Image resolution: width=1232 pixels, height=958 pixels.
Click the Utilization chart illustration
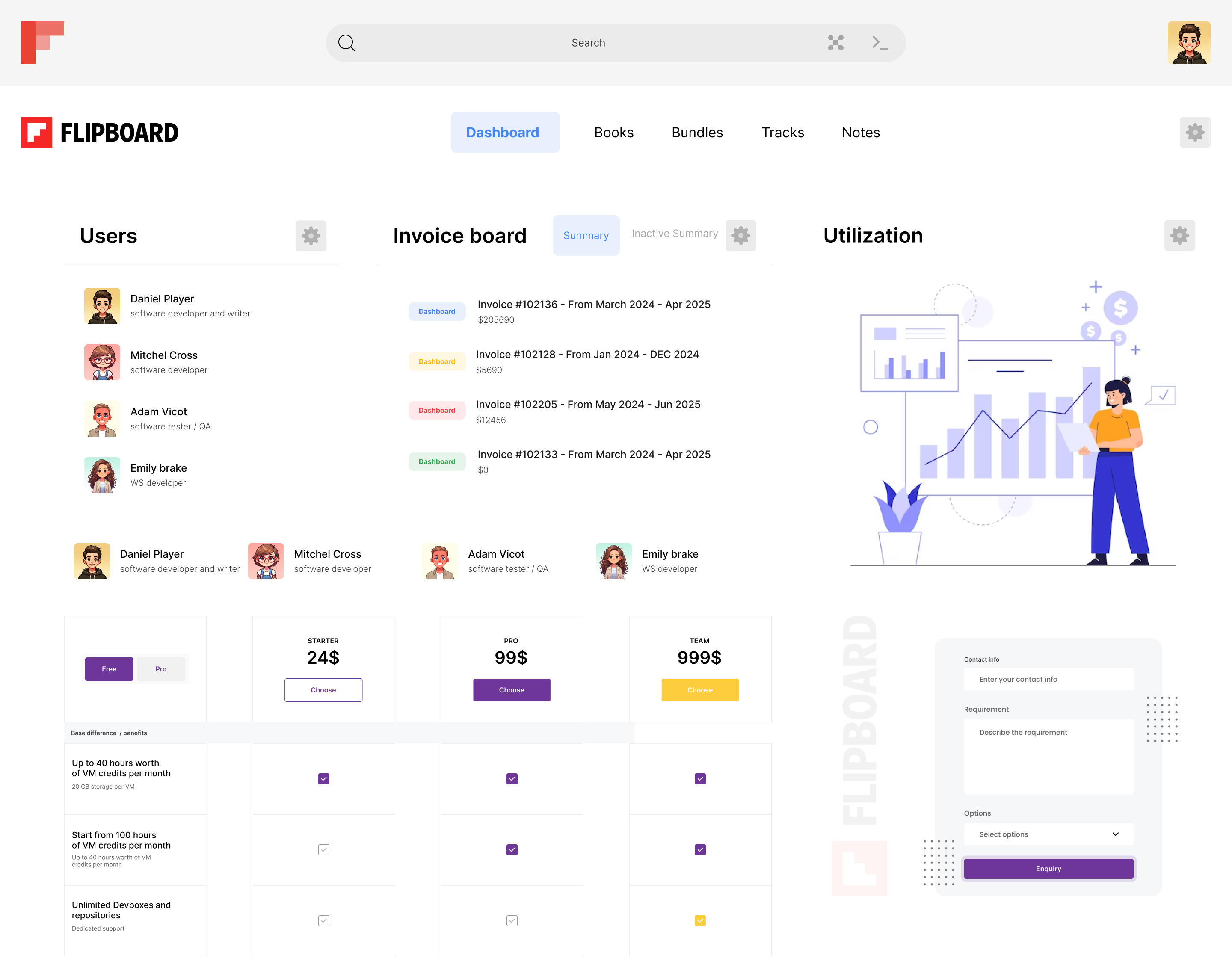click(1013, 423)
